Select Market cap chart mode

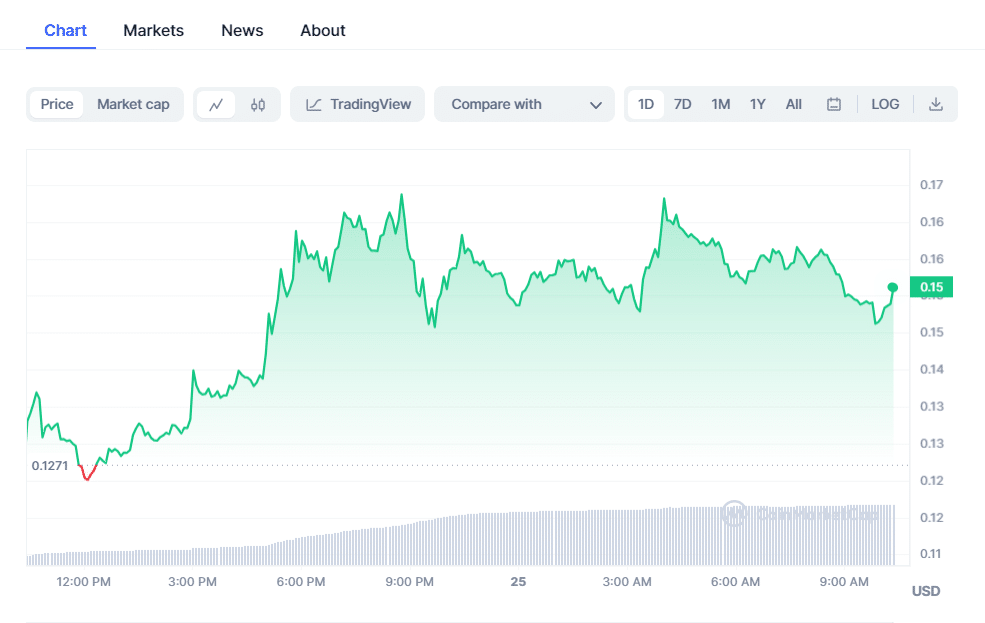[133, 104]
